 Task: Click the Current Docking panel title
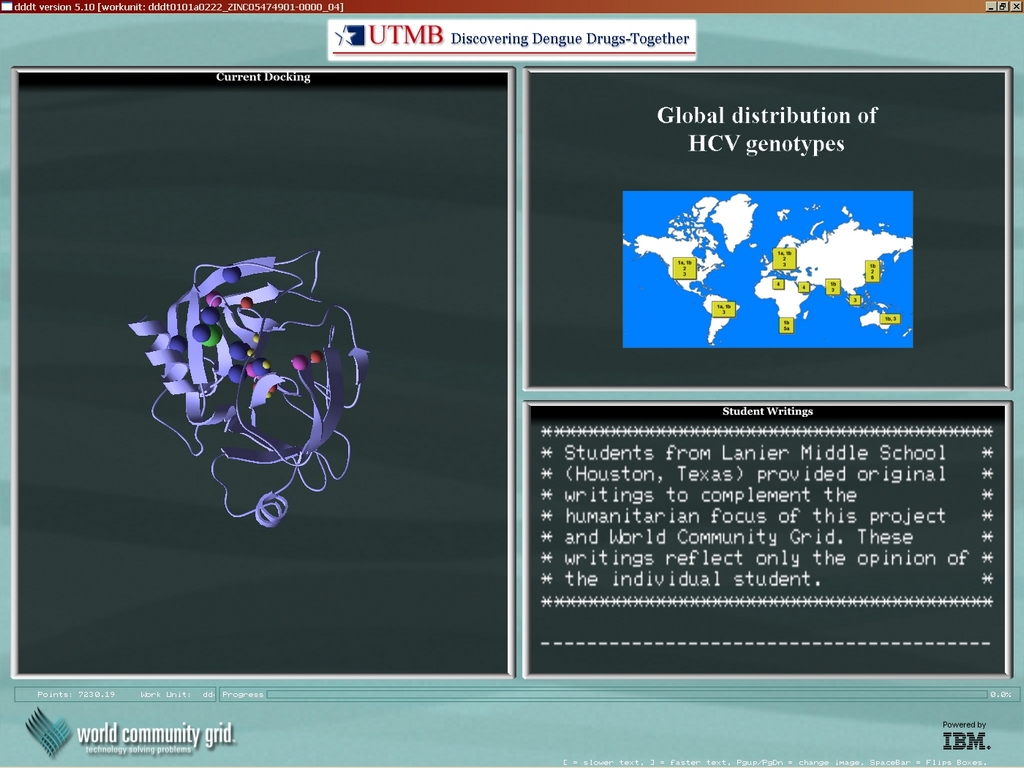coord(263,77)
